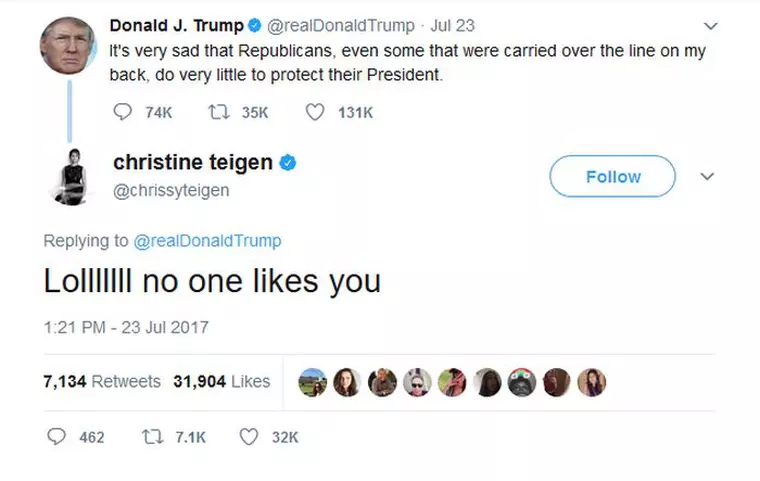Open Donald Trump's profile picture
Viewport: 760px width, 481px height.
(69, 46)
